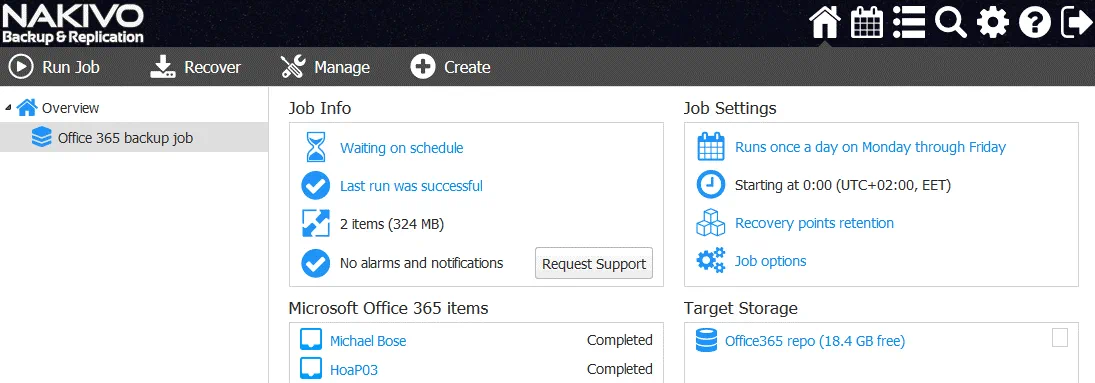Click the Recover download icon
Viewport: 1095px width, 383px height.
(x=163, y=67)
